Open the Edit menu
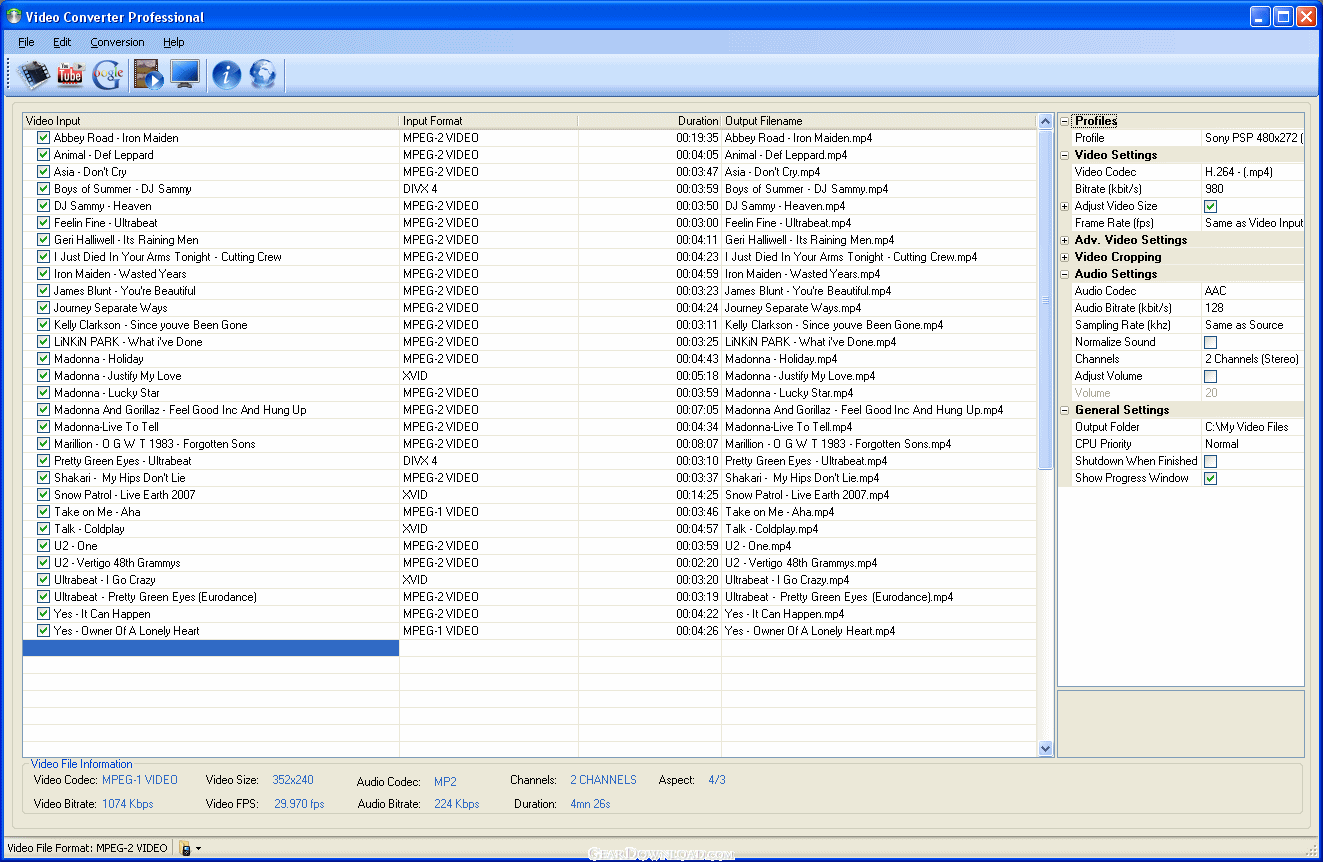Image resolution: width=1323 pixels, height=862 pixels. click(x=62, y=42)
